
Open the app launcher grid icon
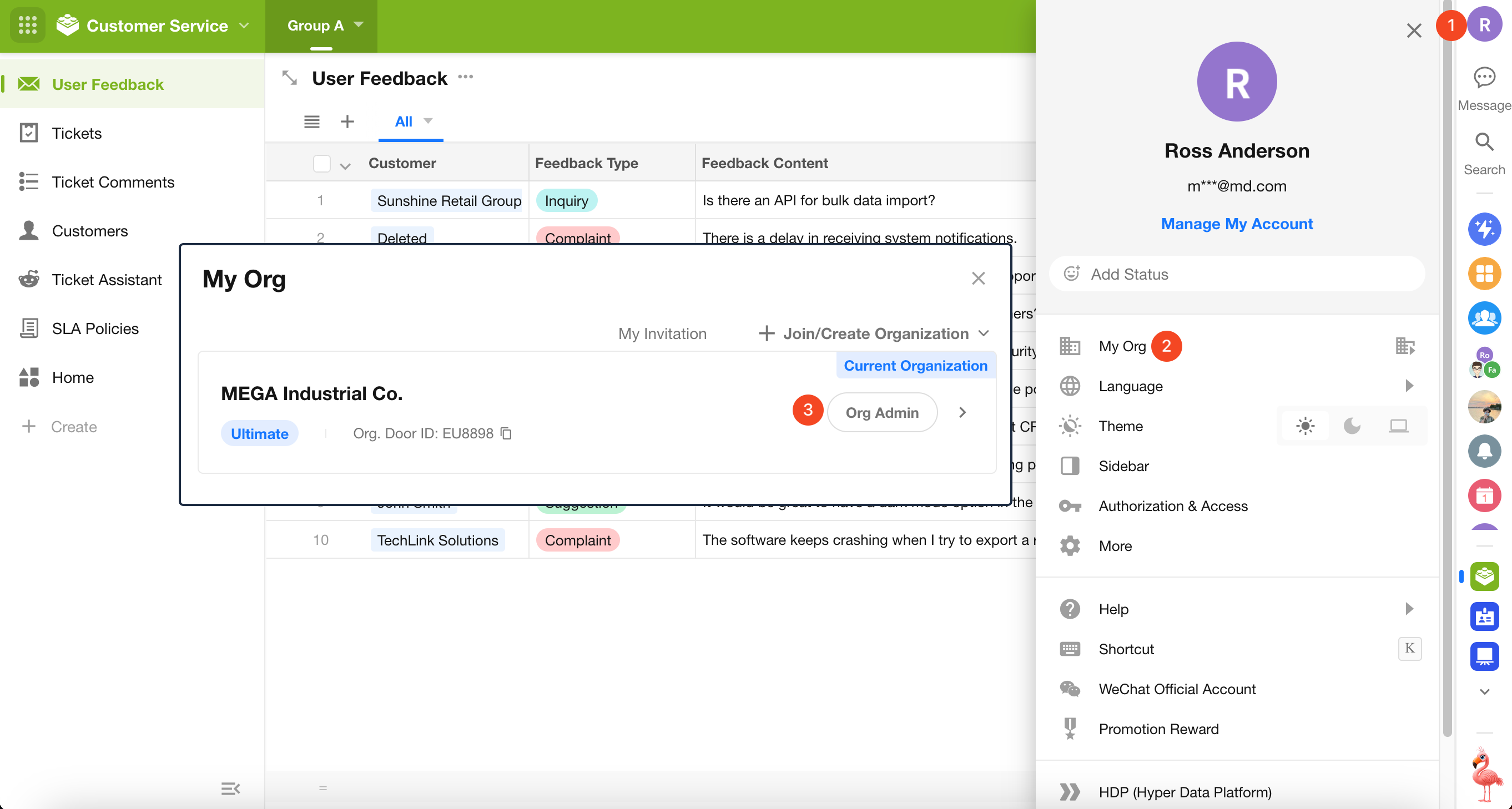click(28, 25)
